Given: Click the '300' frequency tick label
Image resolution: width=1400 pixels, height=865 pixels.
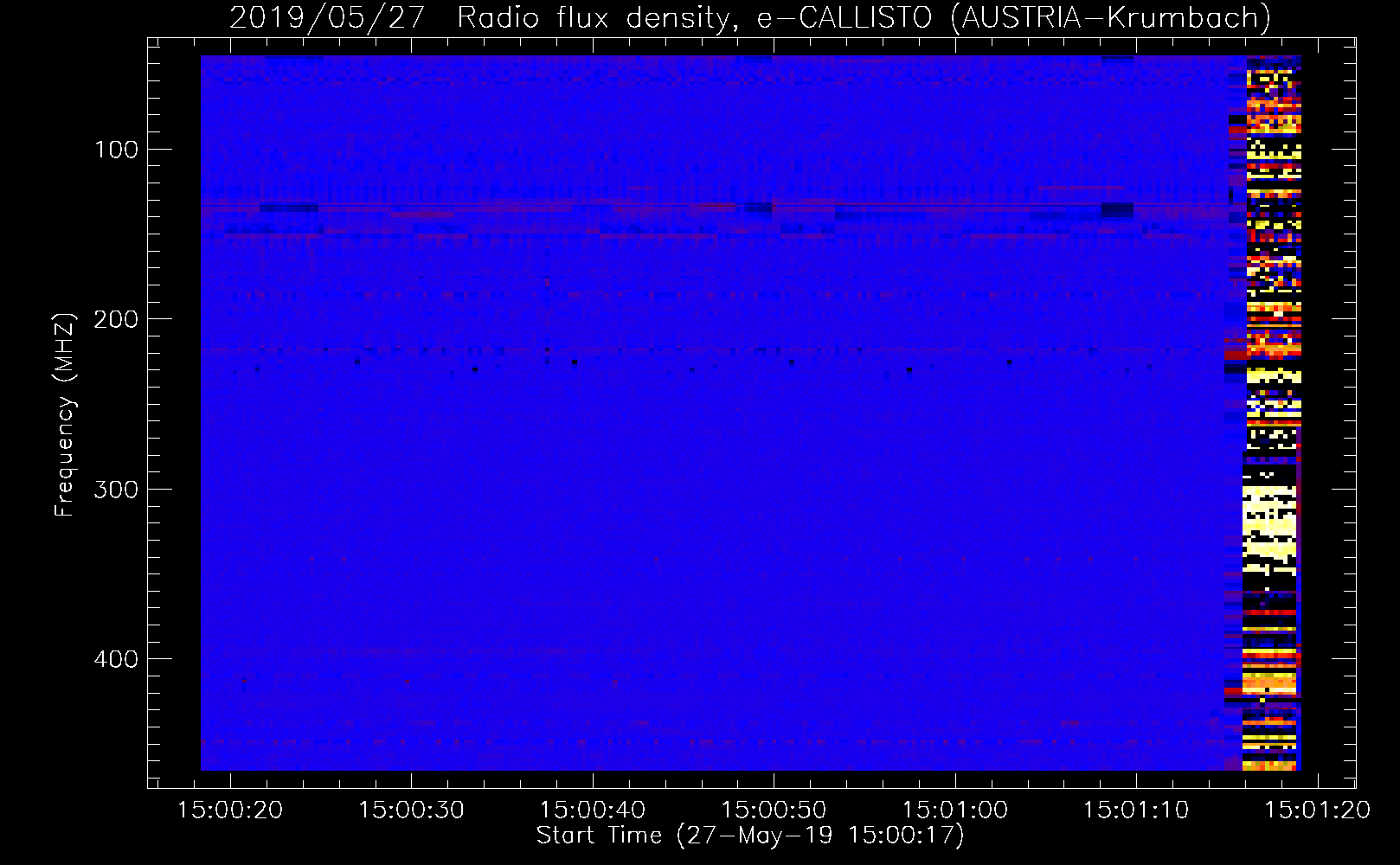Looking at the screenshot, I should [x=116, y=490].
